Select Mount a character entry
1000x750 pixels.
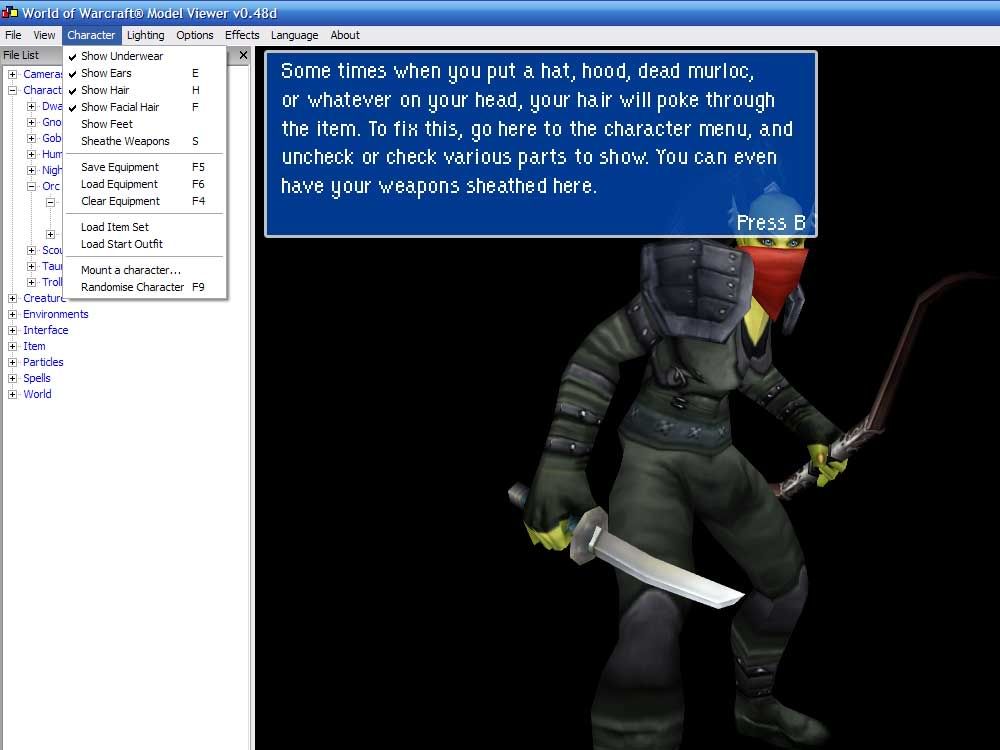coord(144,270)
